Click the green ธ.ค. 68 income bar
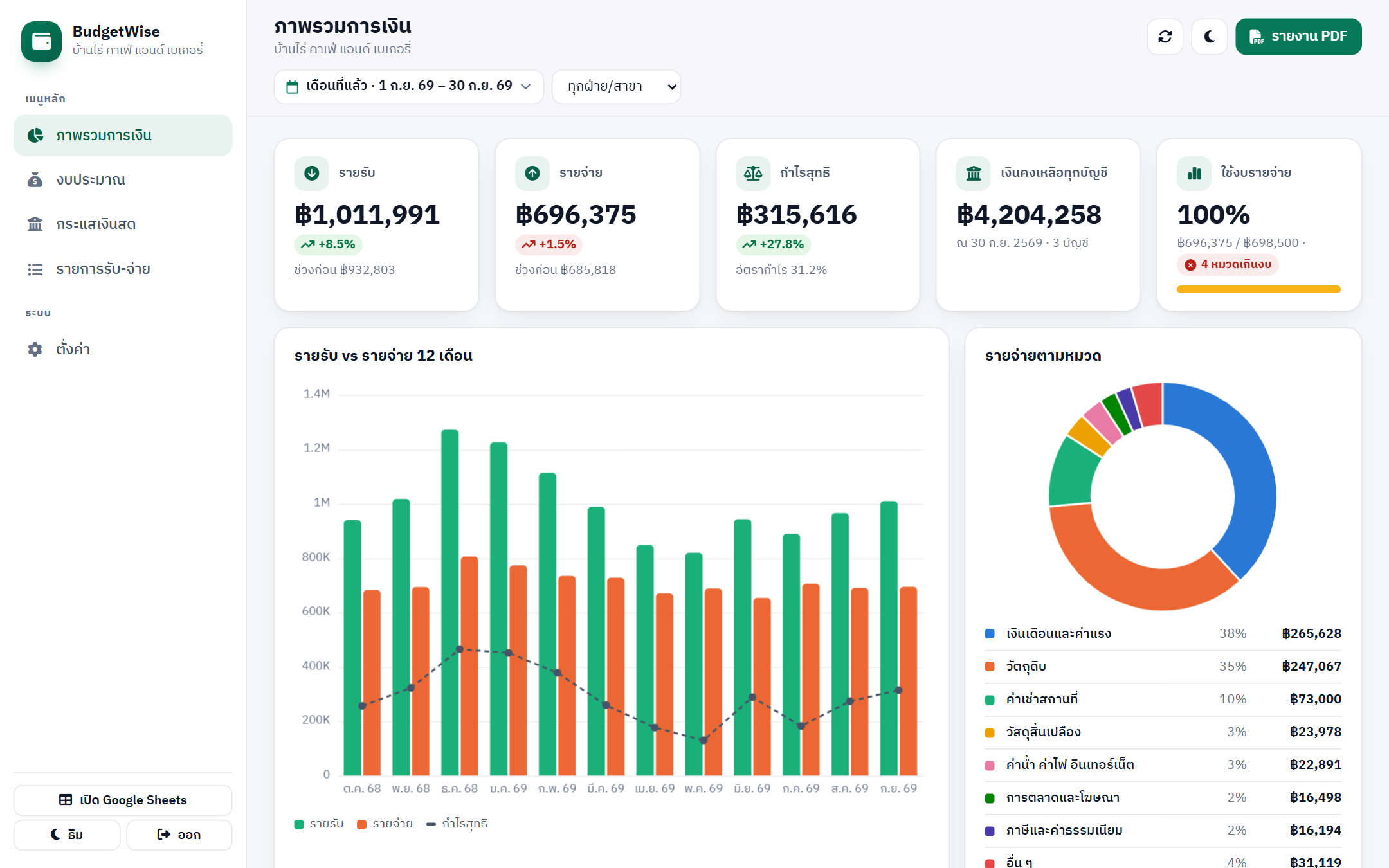This screenshot has height=868, width=1389. tap(450, 602)
